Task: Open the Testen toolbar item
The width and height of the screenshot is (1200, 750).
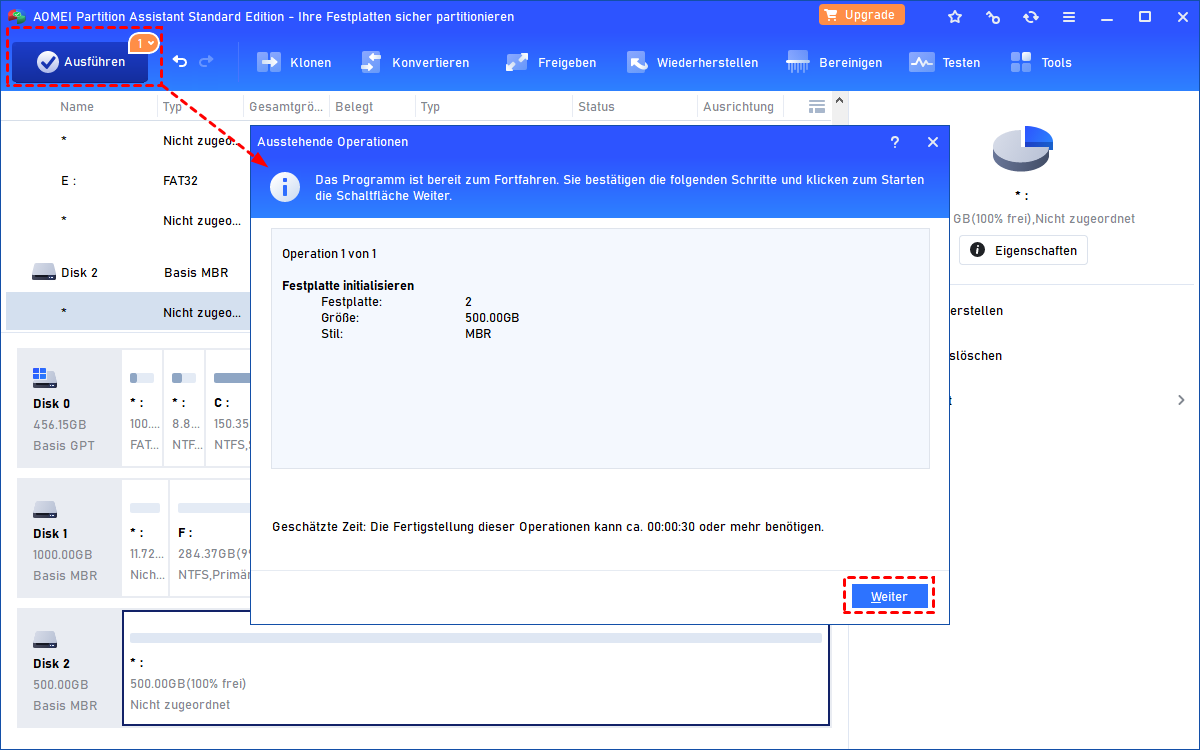Action: [x=944, y=62]
